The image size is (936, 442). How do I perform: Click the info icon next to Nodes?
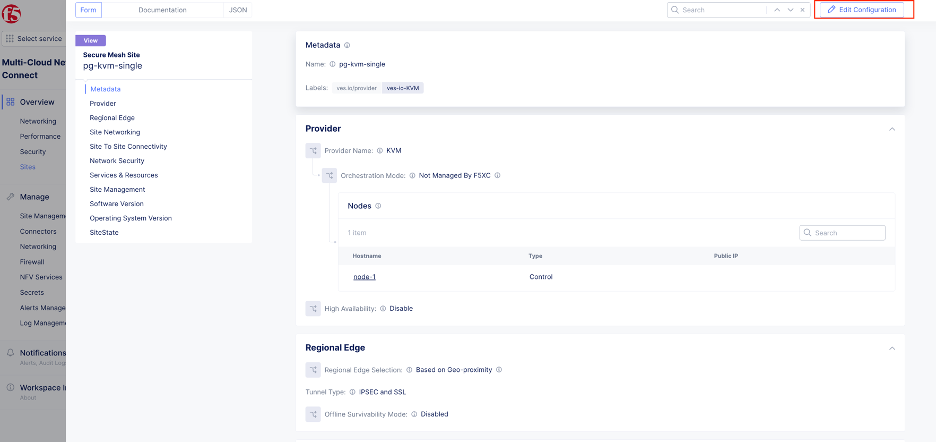pyautogui.click(x=378, y=205)
